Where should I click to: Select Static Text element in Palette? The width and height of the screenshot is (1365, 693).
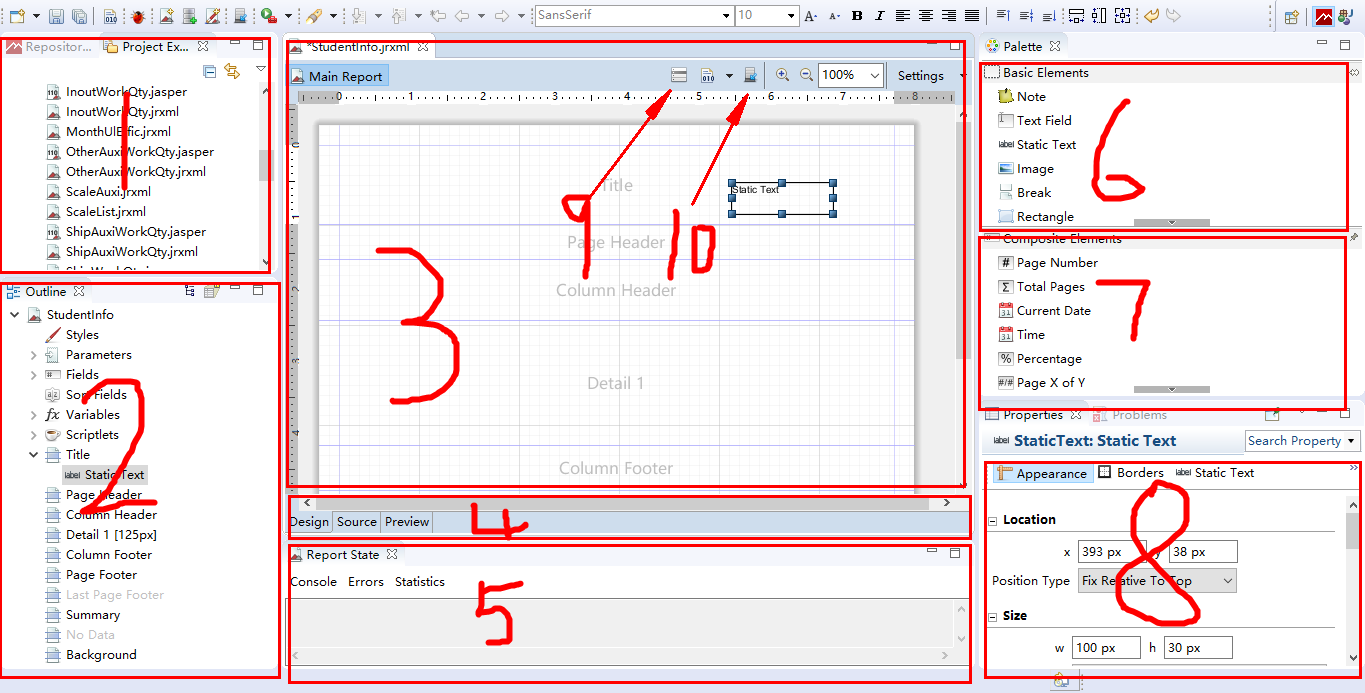[1037, 145]
